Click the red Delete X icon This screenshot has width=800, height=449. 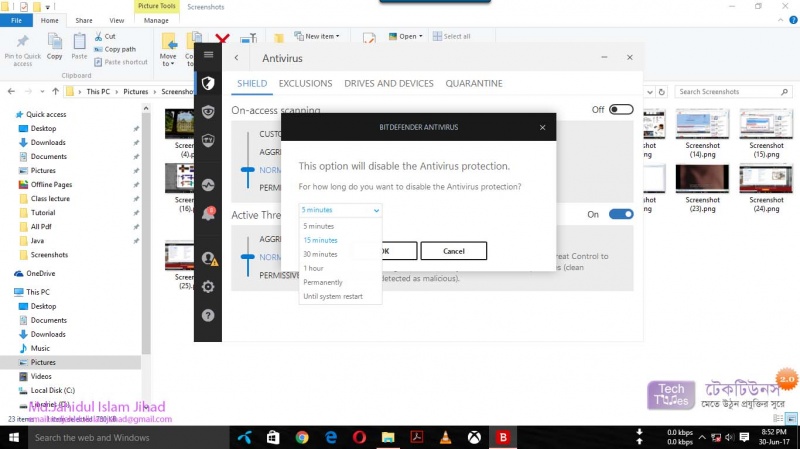pos(222,39)
